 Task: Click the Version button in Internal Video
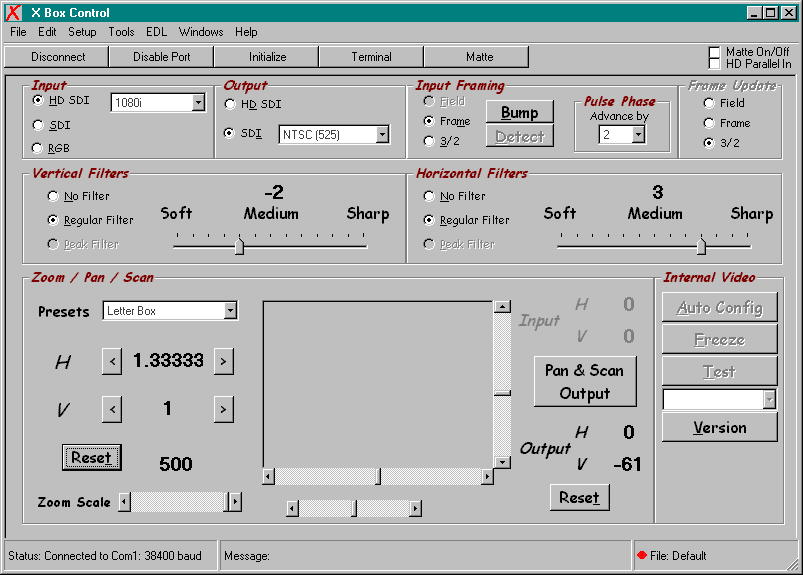click(x=719, y=427)
